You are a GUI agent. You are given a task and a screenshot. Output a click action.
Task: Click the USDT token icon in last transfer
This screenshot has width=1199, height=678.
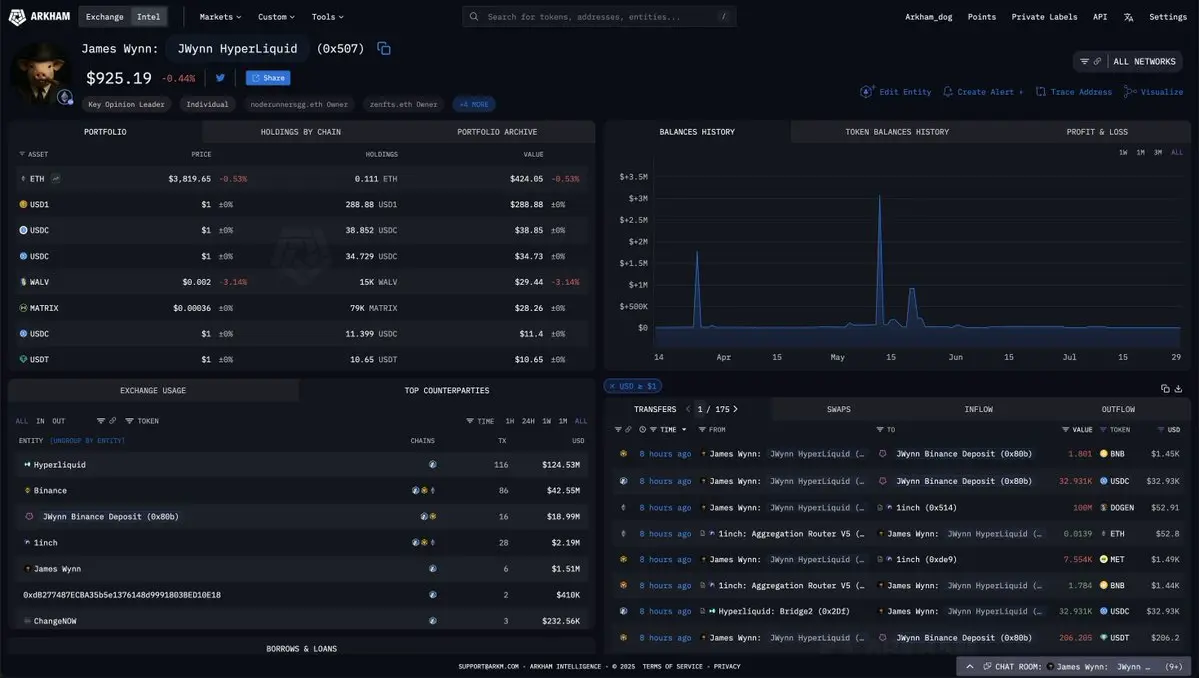(x=1103, y=637)
